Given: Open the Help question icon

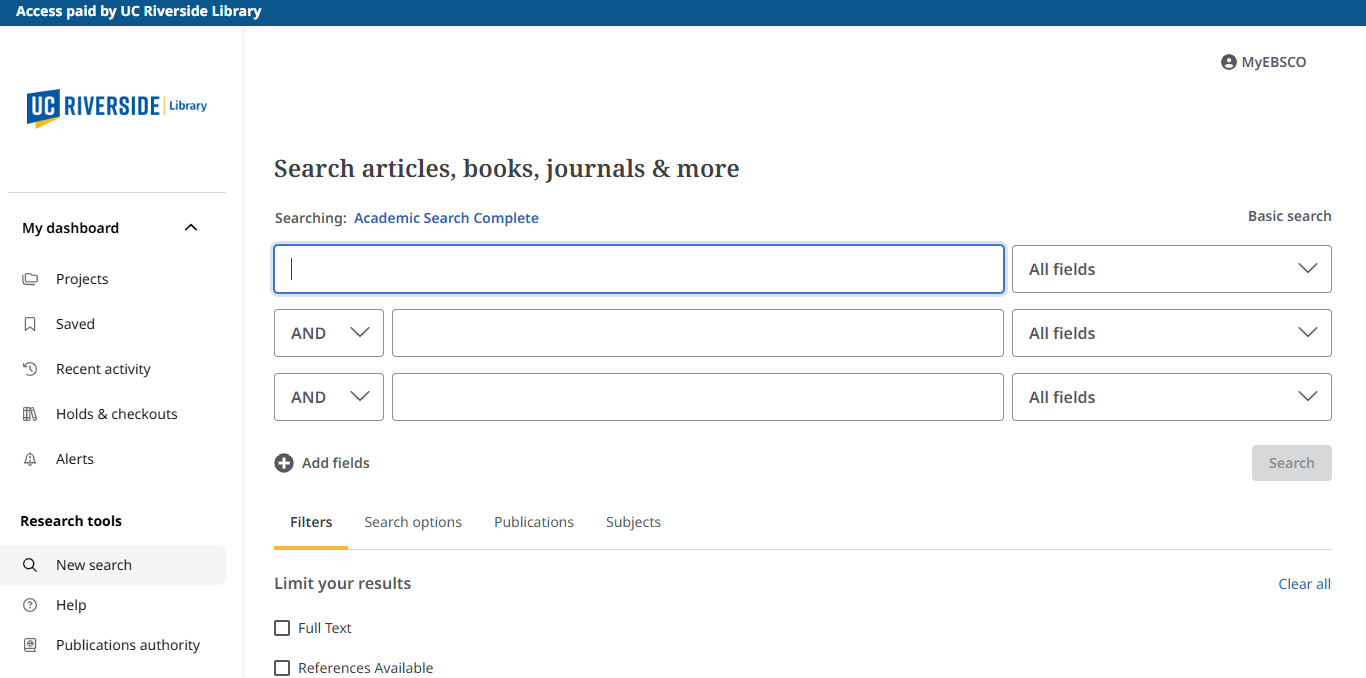Looking at the screenshot, I should (x=30, y=604).
